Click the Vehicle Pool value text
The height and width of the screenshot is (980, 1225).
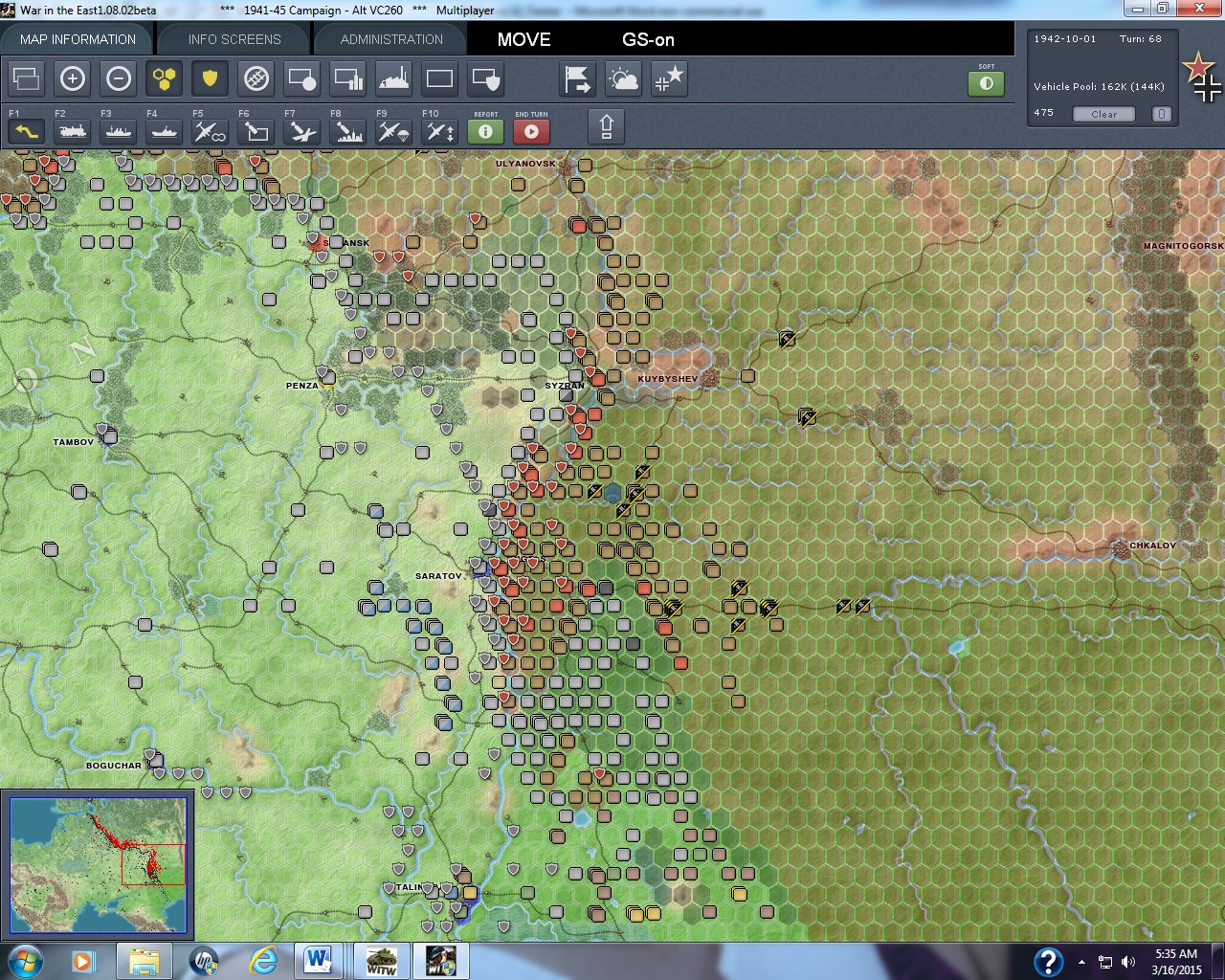(1099, 87)
